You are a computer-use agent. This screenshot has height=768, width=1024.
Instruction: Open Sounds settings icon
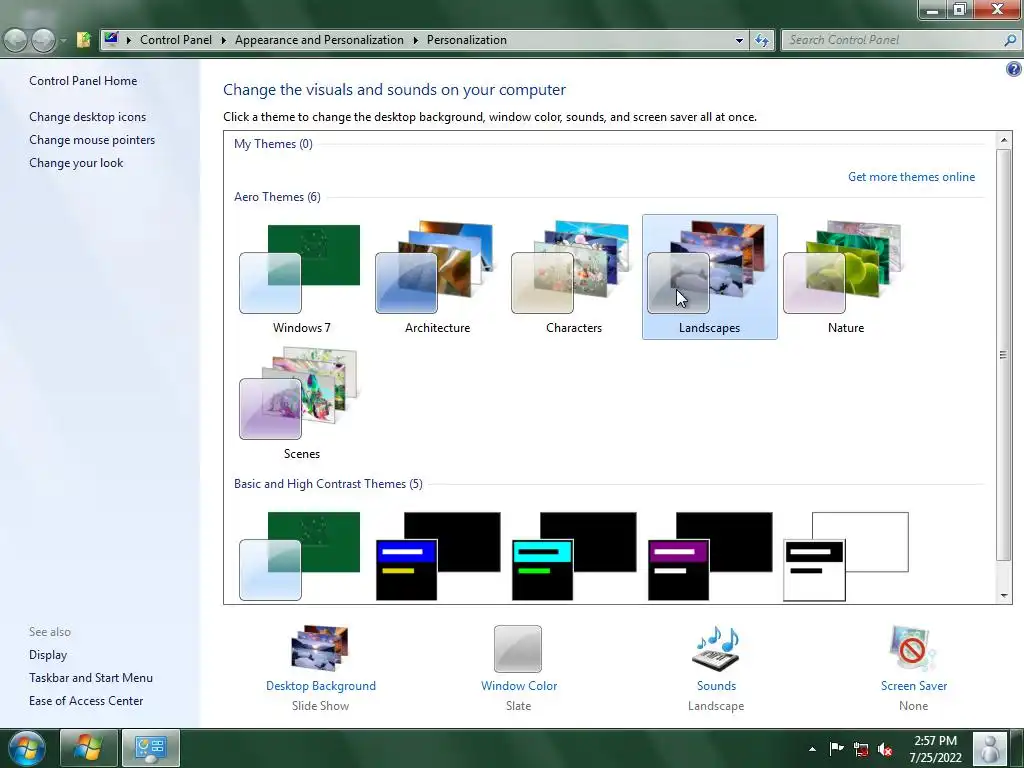(716, 648)
